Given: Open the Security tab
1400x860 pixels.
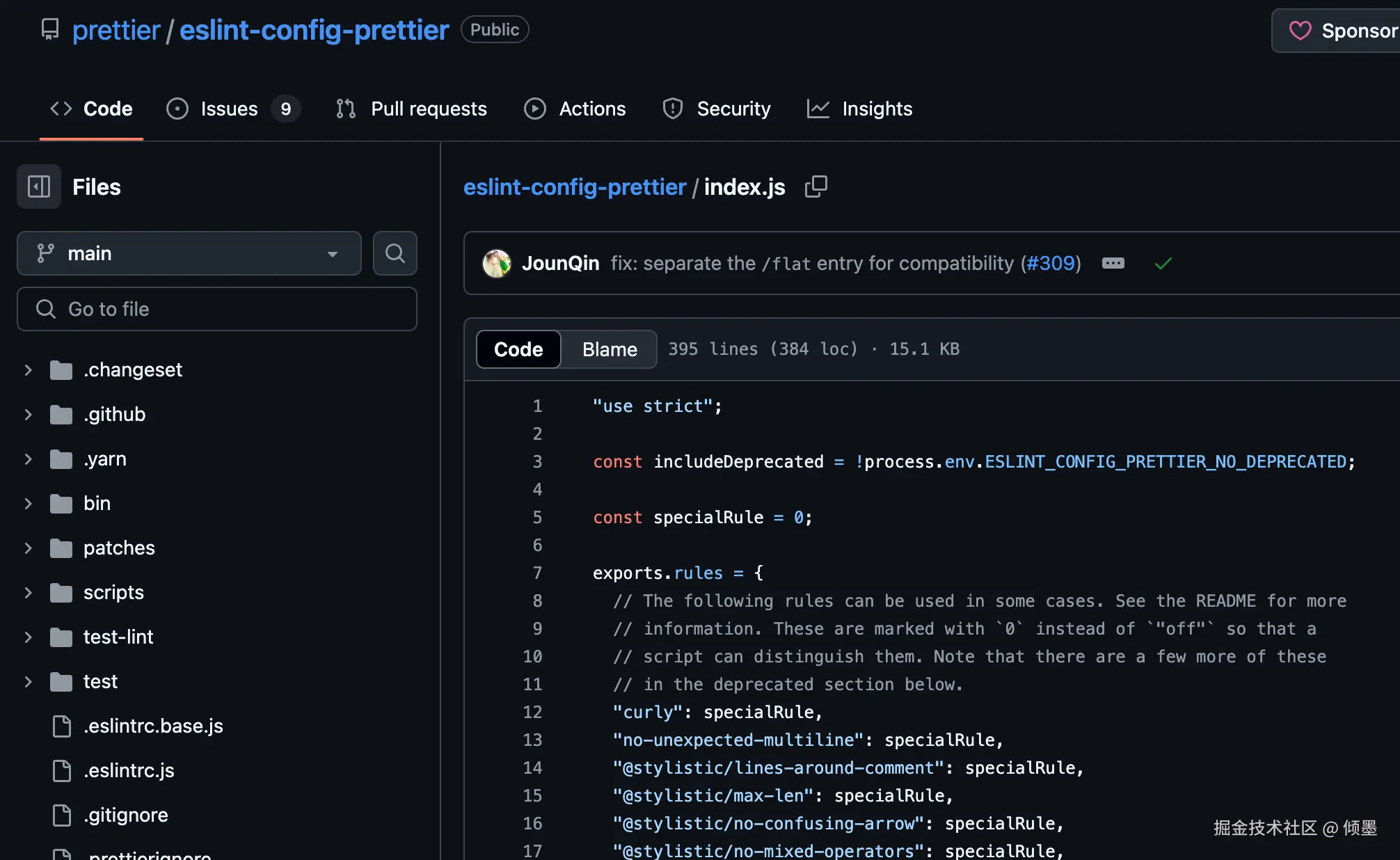Looking at the screenshot, I should pyautogui.click(x=717, y=109).
